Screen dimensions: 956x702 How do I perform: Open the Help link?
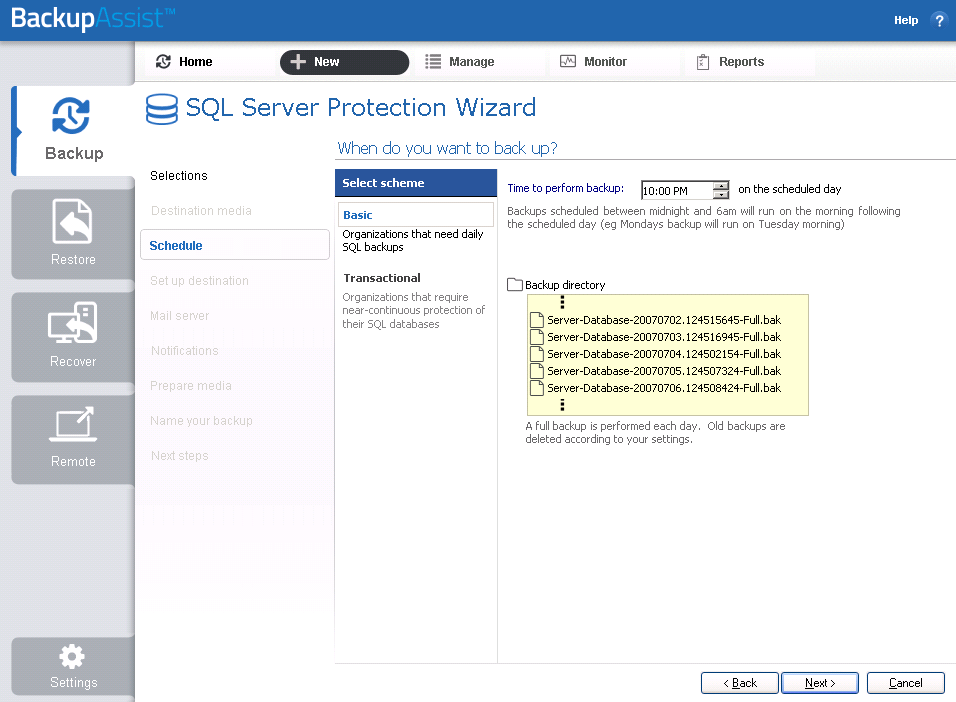coord(906,20)
